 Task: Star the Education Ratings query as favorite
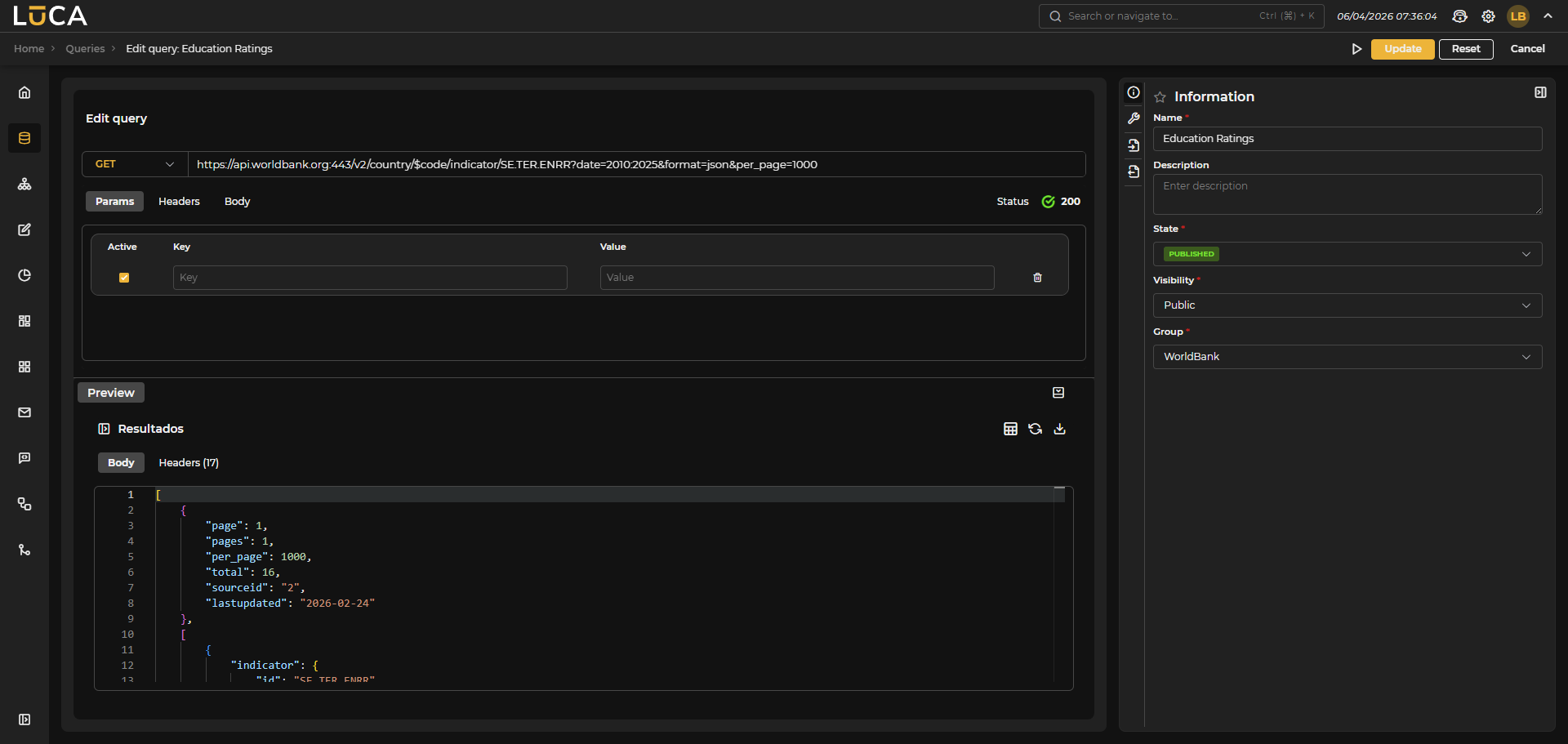coord(1160,96)
